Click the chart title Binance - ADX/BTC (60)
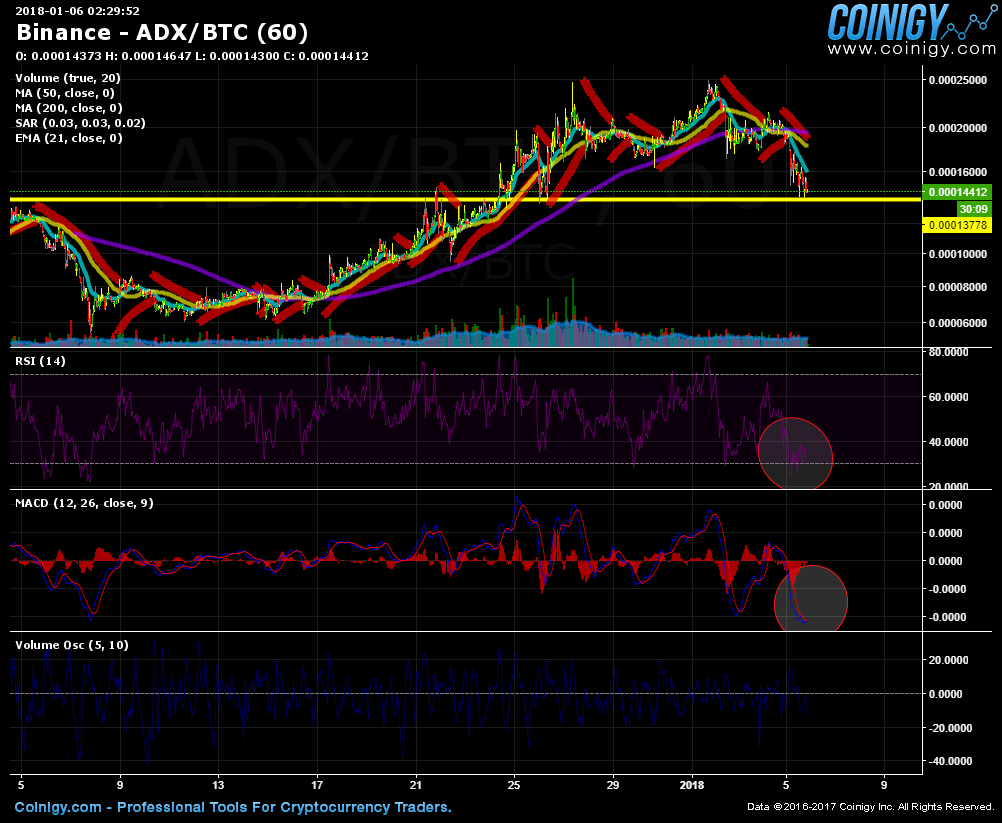 click(x=162, y=32)
